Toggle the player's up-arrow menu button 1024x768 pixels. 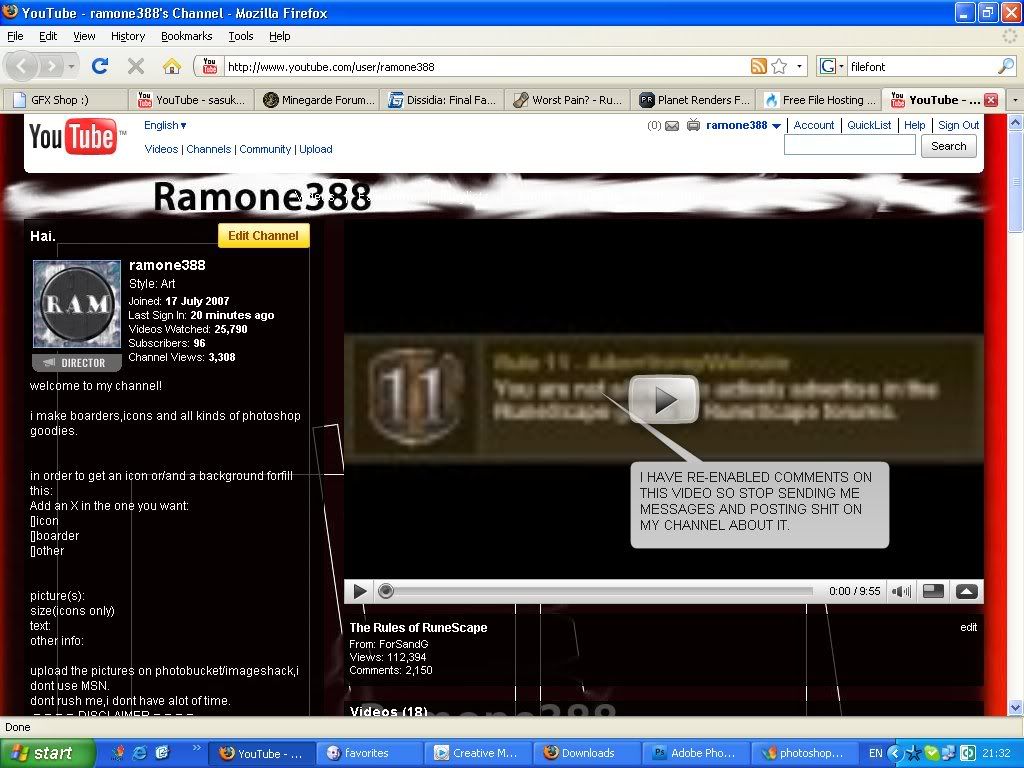(x=966, y=591)
